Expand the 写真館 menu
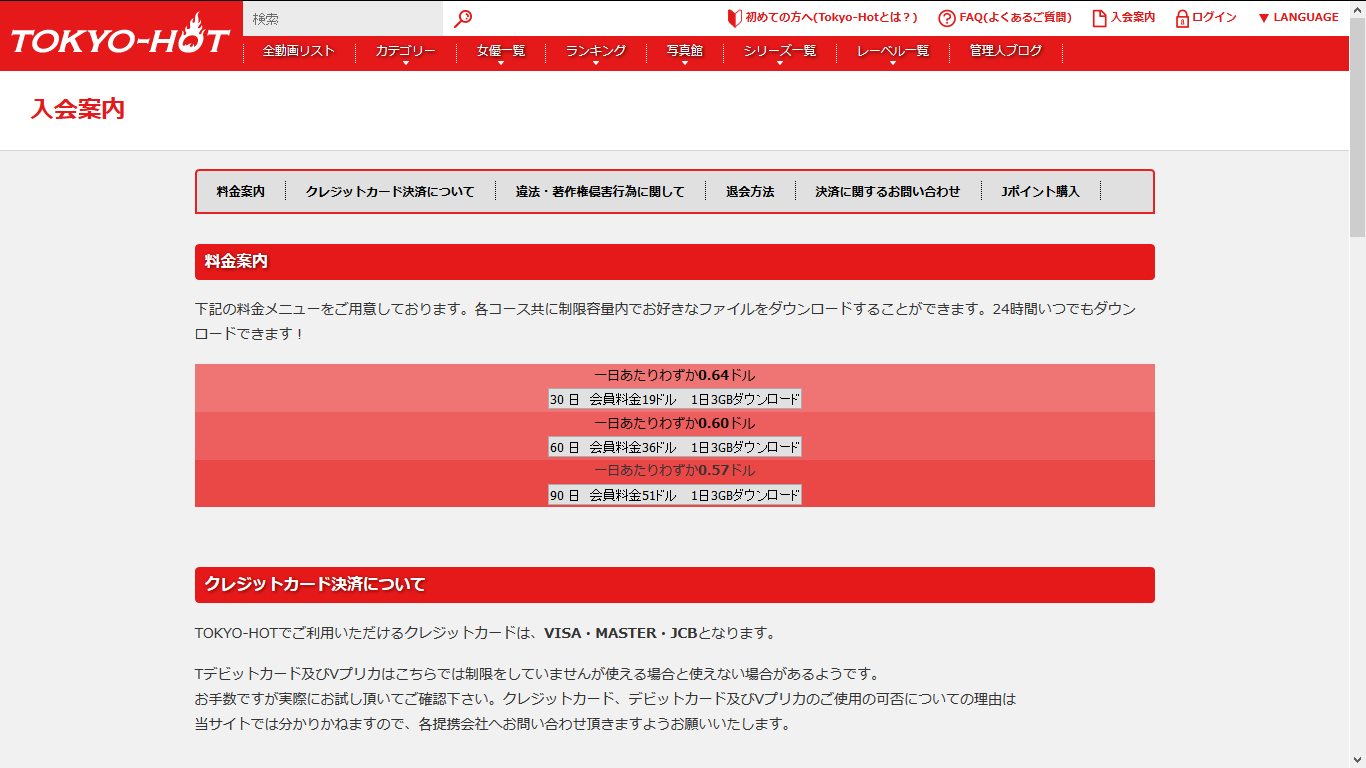This screenshot has width=1366, height=768. point(684,52)
